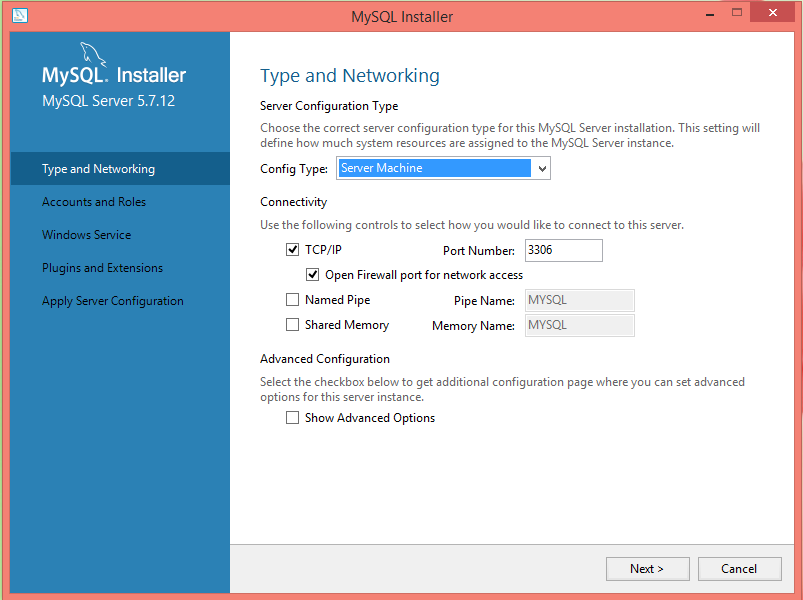This screenshot has height=600, width=803.
Task: Open the Windows Service step
Action: [x=86, y=235]
